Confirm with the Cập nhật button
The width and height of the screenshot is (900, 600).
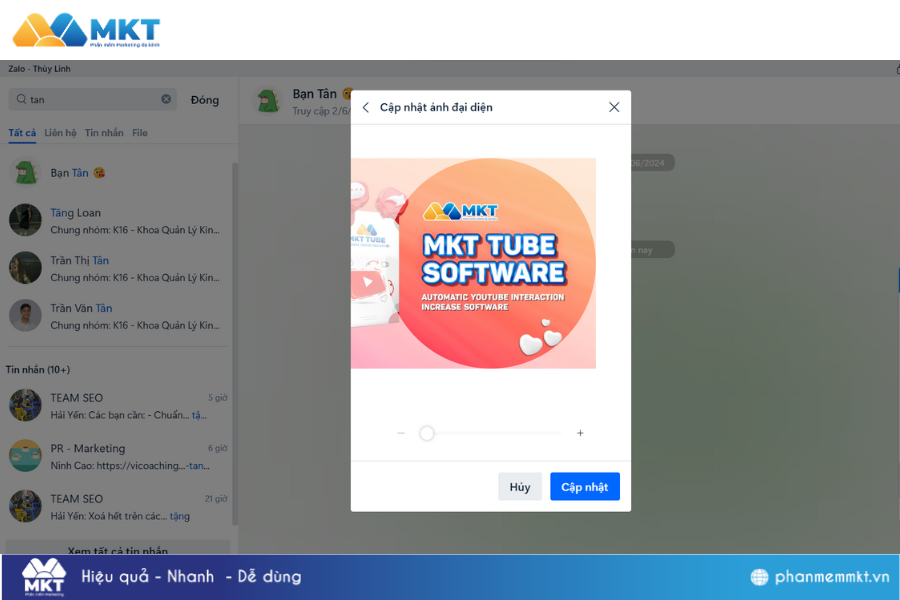coord(584,486)
